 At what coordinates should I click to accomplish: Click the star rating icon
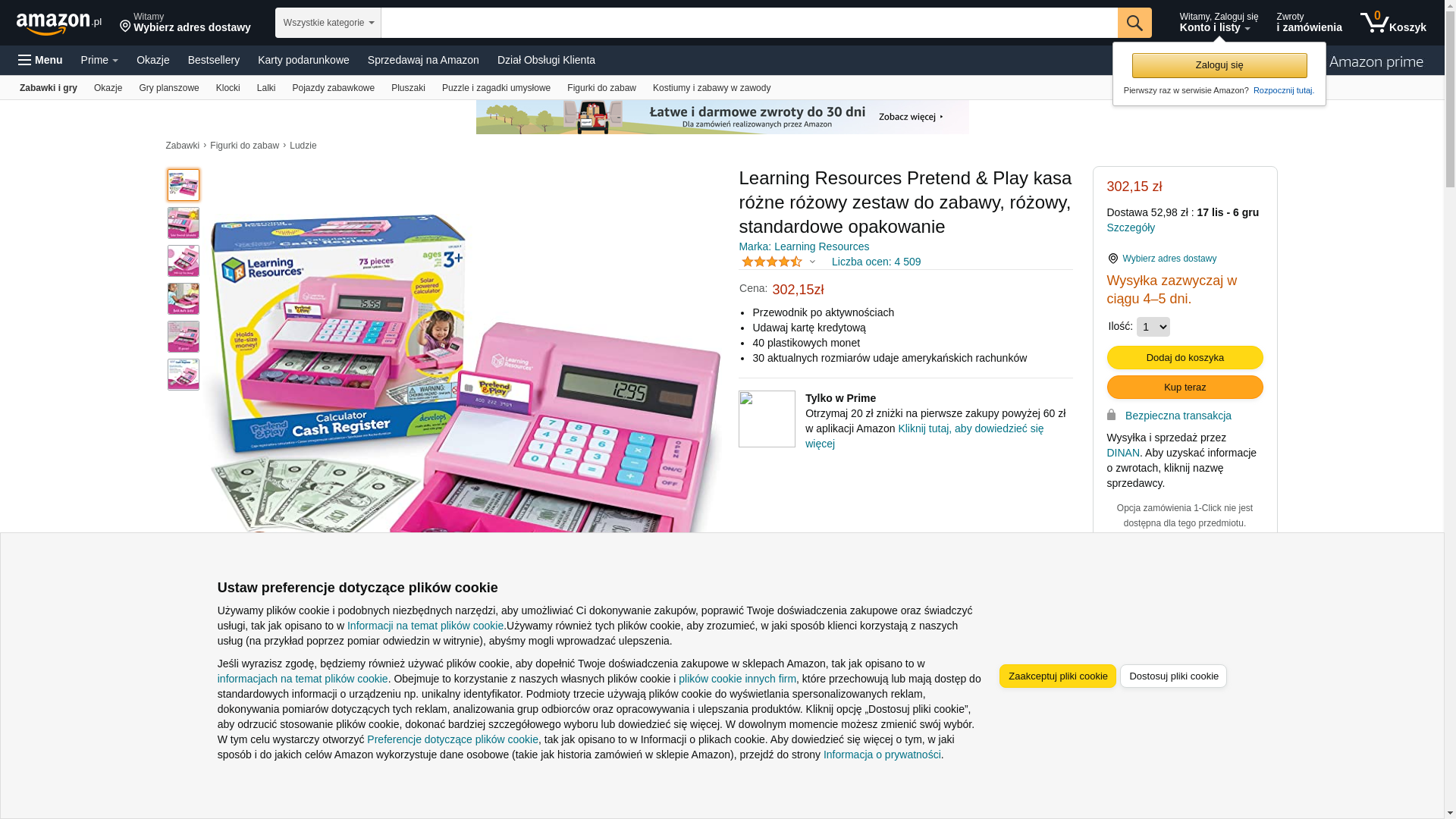coord(772,262)
